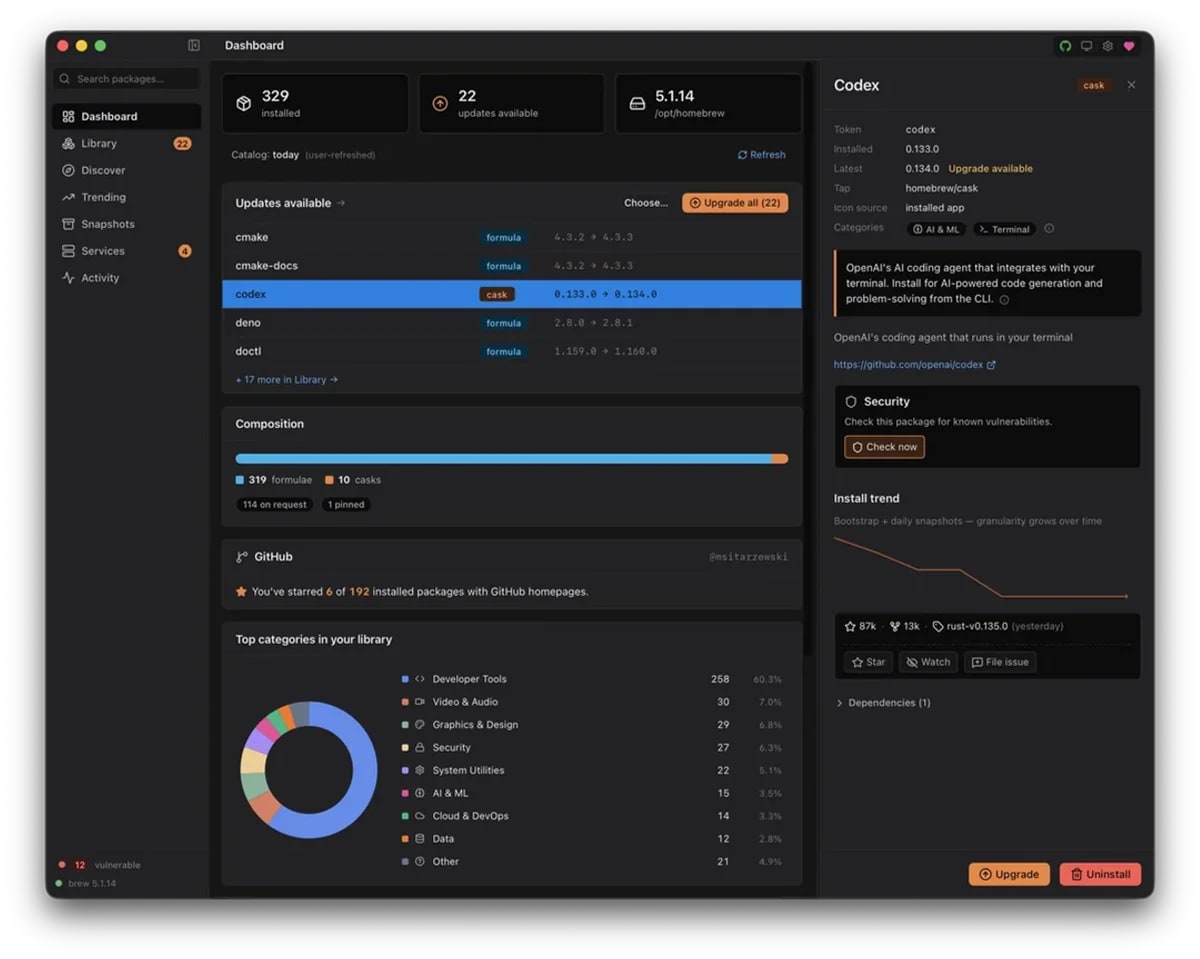The width and height of the screenshot is (1200, 959).
Task: Click the Terminal category tag
Action: coord(1004,229)
